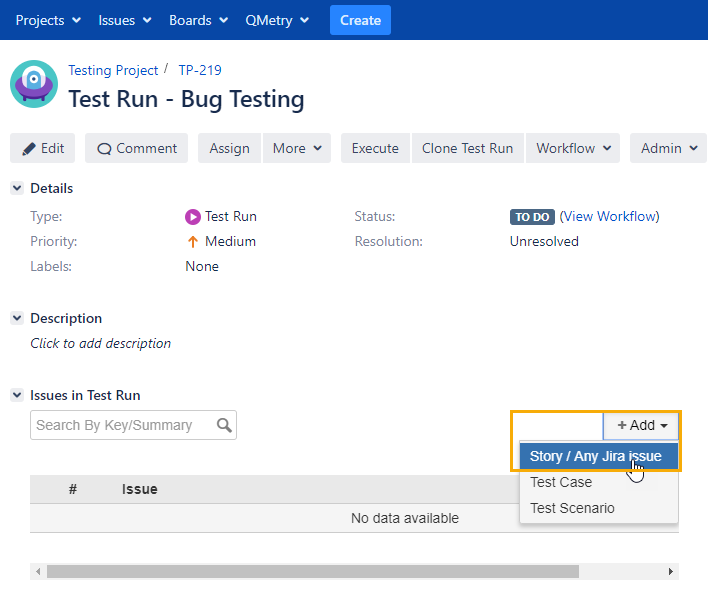Click the Edit button
708x589 pixels.
click(42, 148)
